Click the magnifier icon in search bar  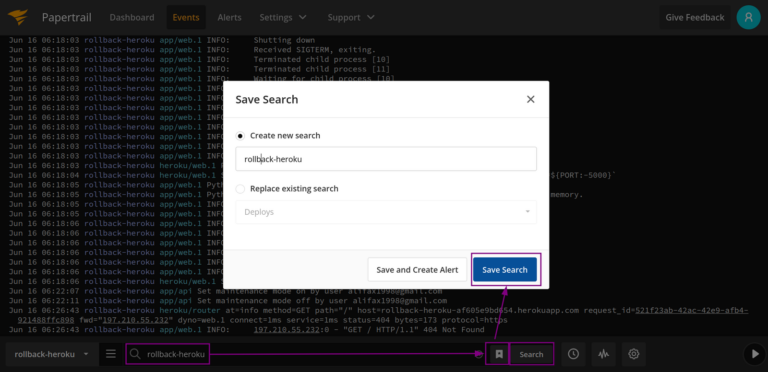pos(135,354)
